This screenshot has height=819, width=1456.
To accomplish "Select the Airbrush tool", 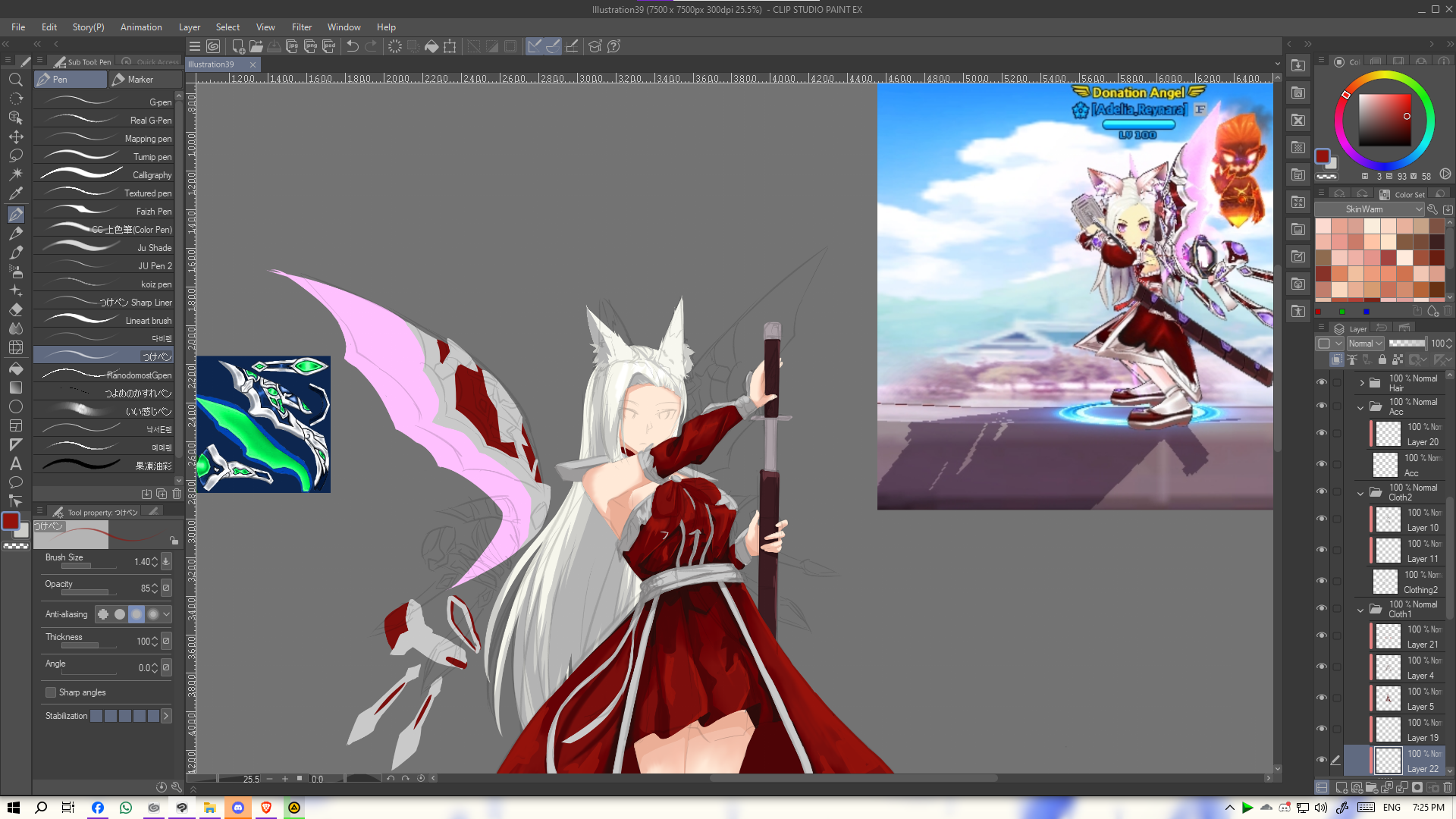I will 15,271.
